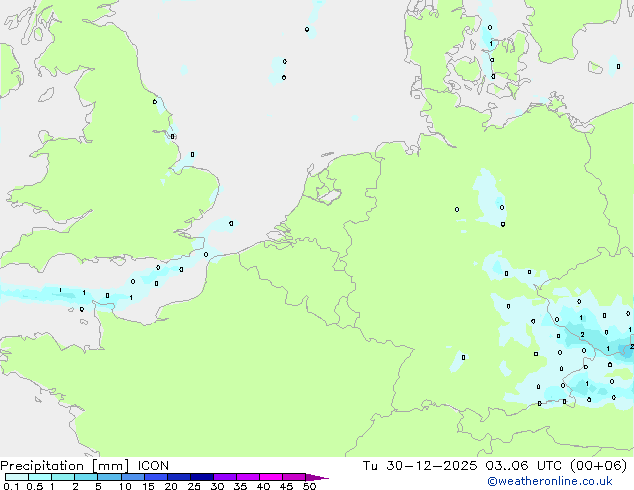Select the 2–5 mm legend color band
The height and width of the screenshot is (490, 634).
[x=87, y=477]
